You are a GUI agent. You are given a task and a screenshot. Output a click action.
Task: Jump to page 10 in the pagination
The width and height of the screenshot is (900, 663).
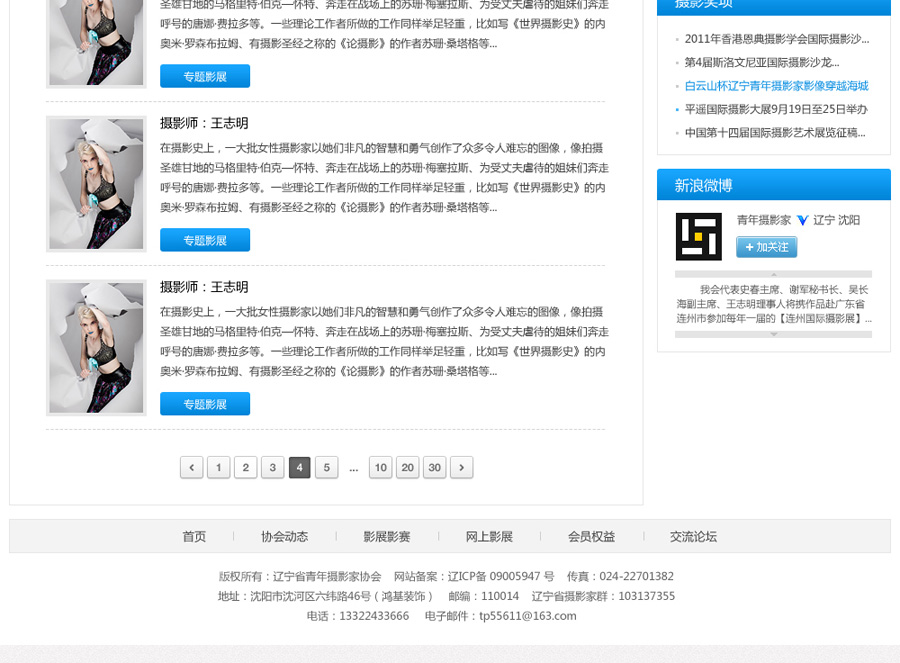pos(380,467)
